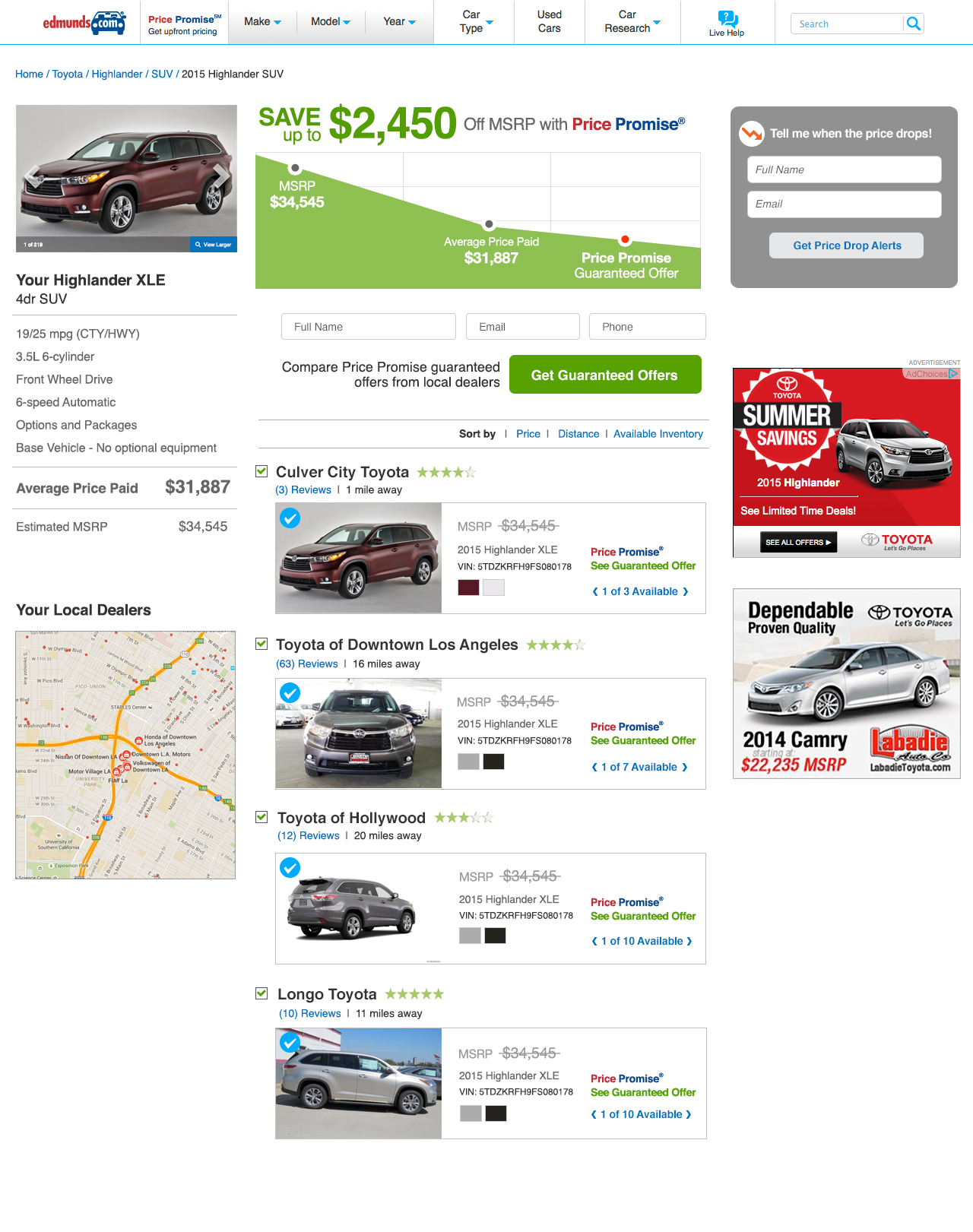
Task: Click Get Guaranteed Offers button
Action: 605,375
